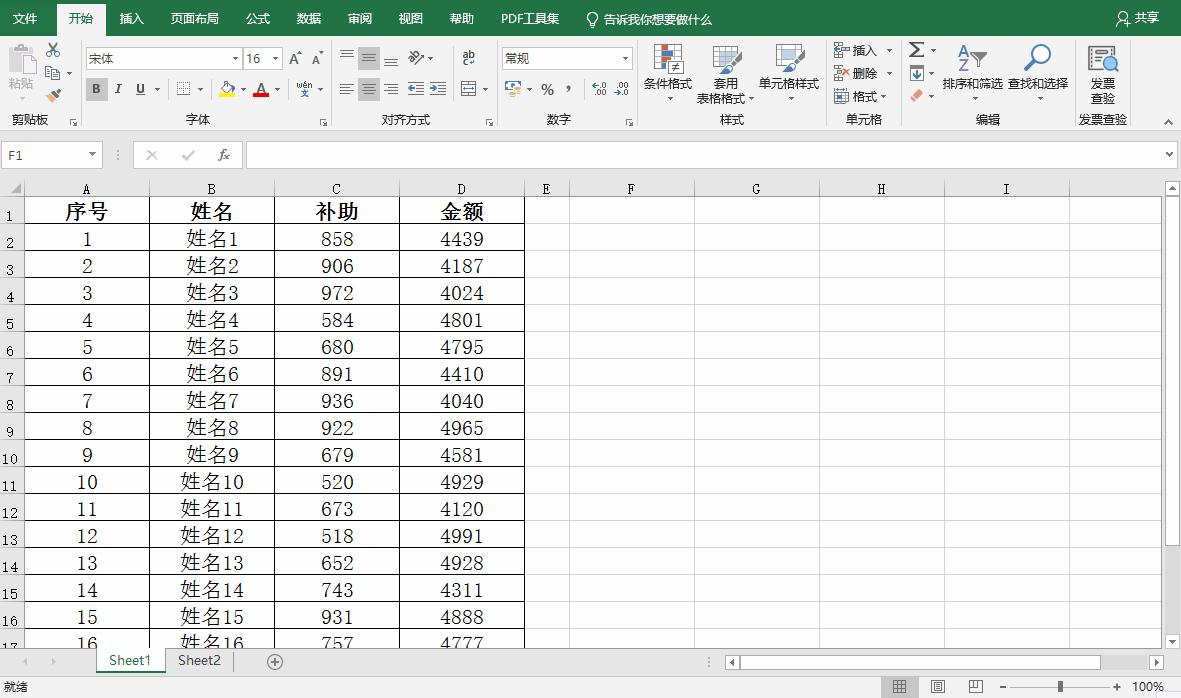The width and height of the screenshot is (1181, 698).
Task: Click the AutoSum (Σ) icon
Action: point(916,48)
